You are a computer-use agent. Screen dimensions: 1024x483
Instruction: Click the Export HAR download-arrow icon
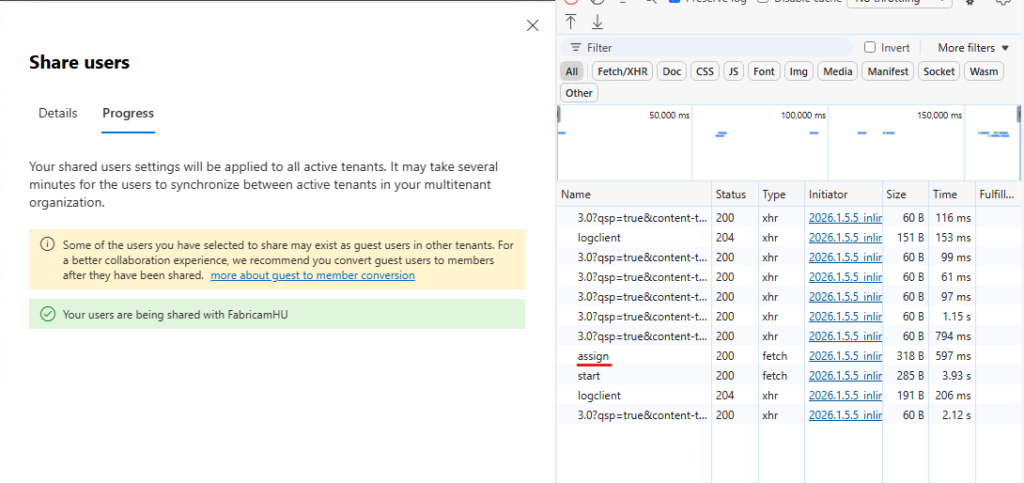597,21
